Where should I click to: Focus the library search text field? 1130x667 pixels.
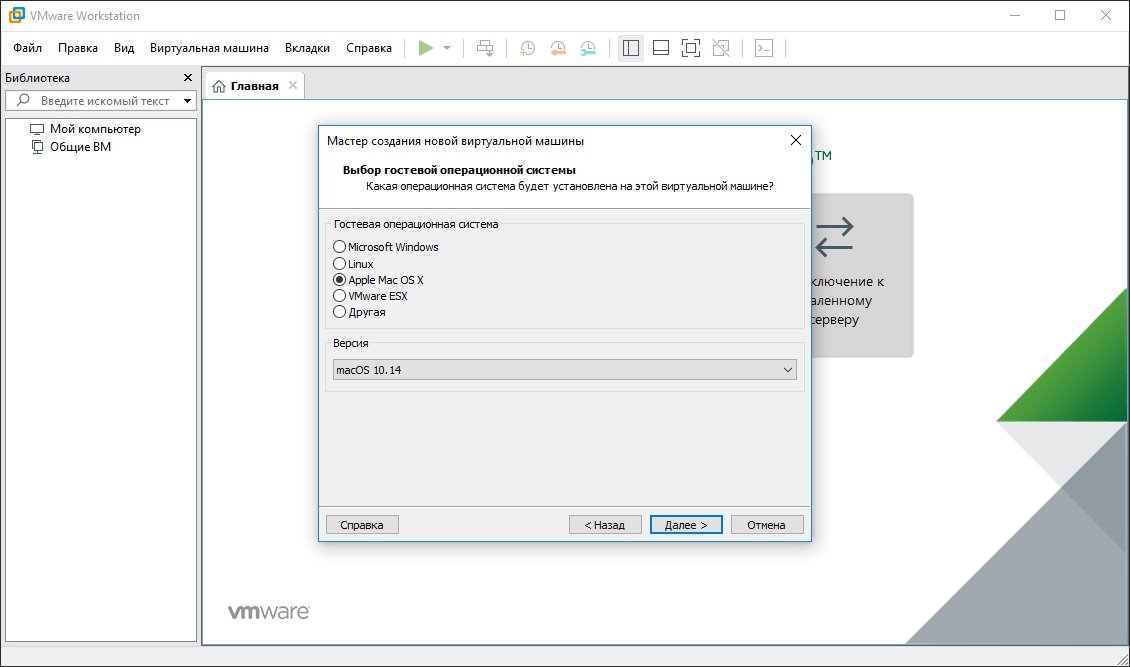104,101
